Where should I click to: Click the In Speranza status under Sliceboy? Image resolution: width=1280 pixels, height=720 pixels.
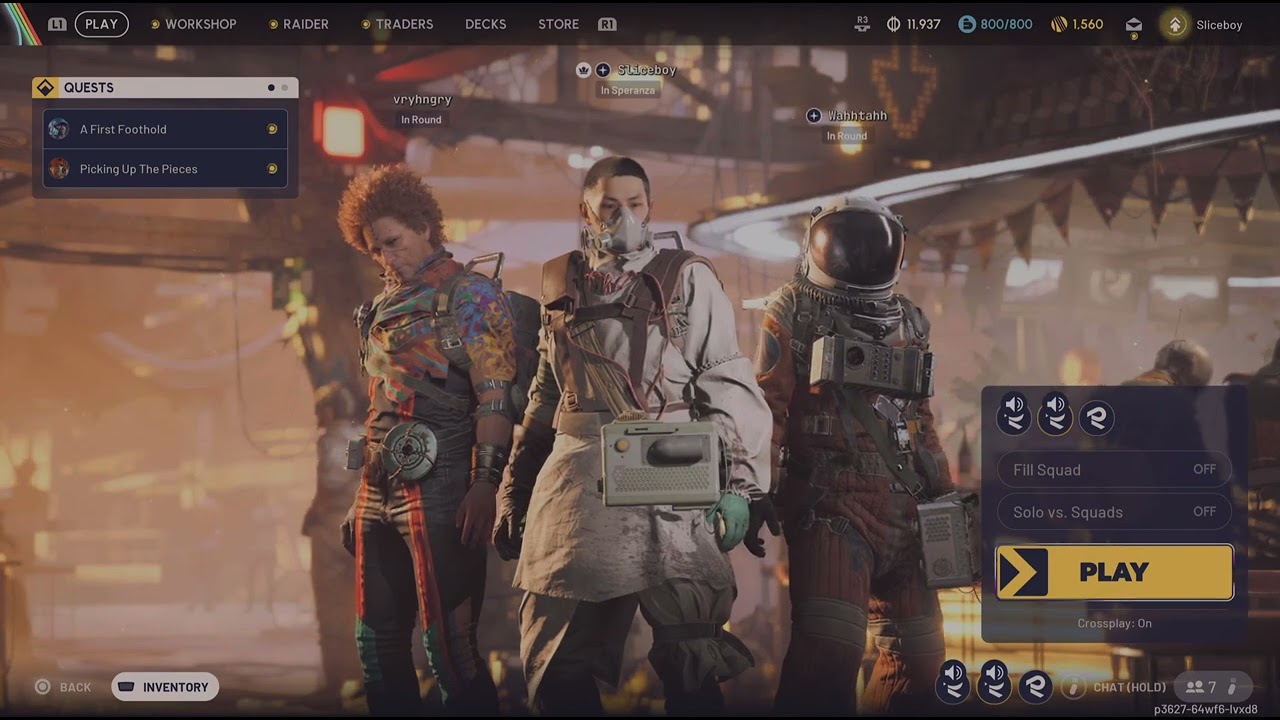[628, 91]
